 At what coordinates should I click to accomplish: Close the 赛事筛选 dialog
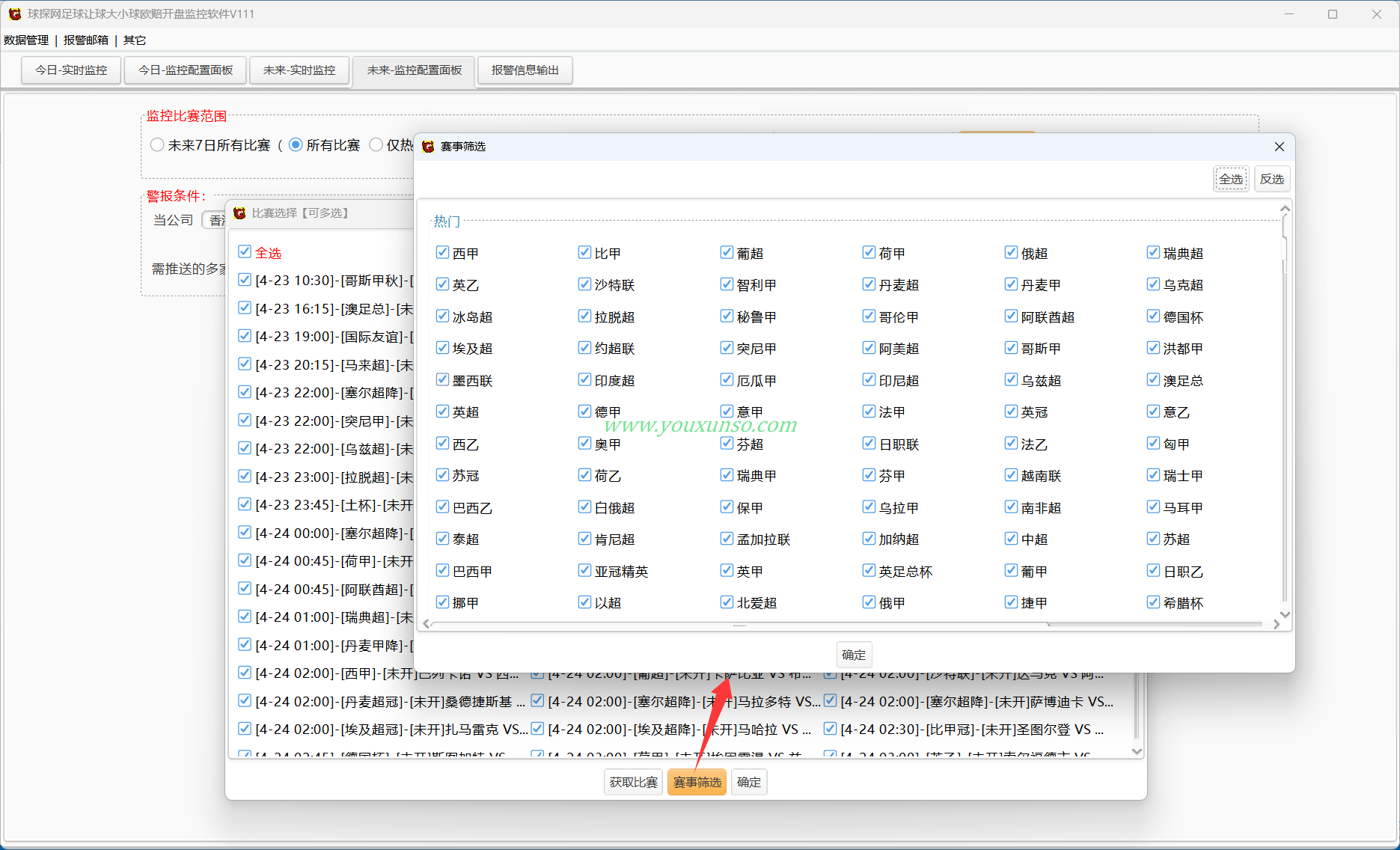1279,147
